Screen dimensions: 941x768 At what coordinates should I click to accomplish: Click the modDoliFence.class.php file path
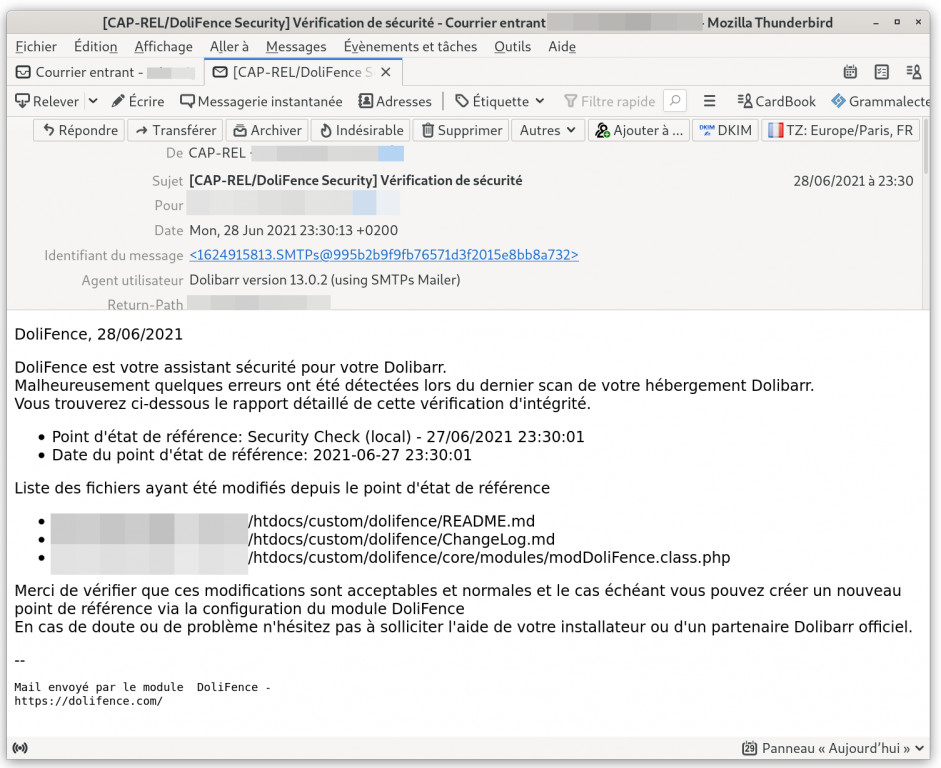click(489, 557)
